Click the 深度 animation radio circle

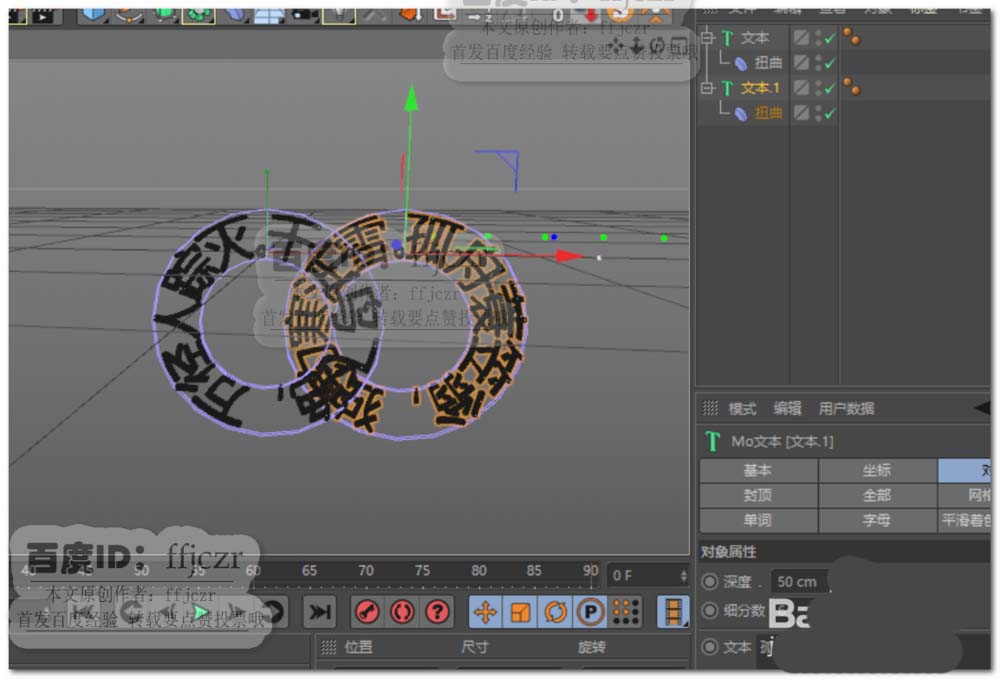[x=710, y=581]
